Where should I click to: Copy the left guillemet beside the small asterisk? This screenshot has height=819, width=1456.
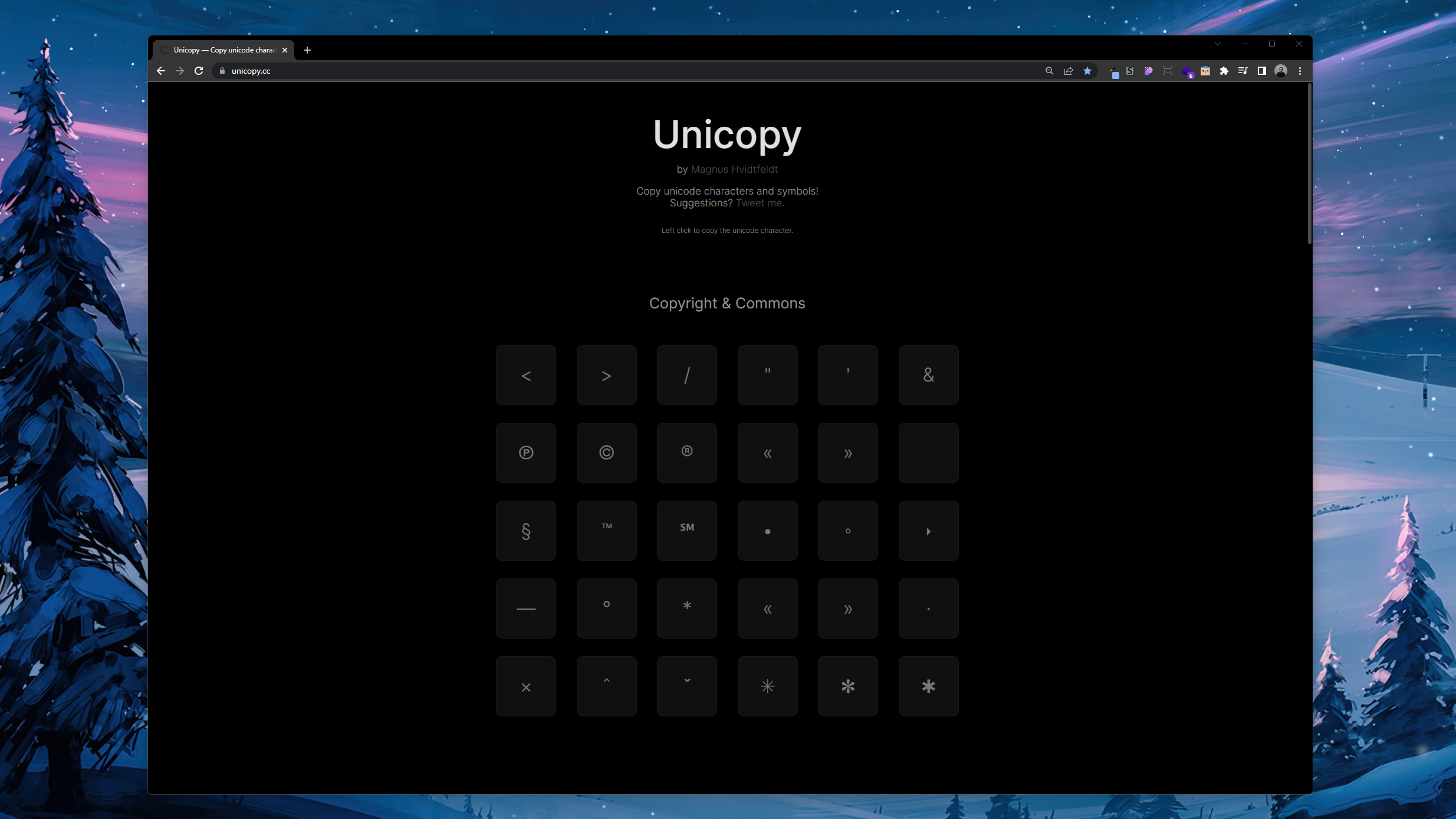[x=767, y=609]
